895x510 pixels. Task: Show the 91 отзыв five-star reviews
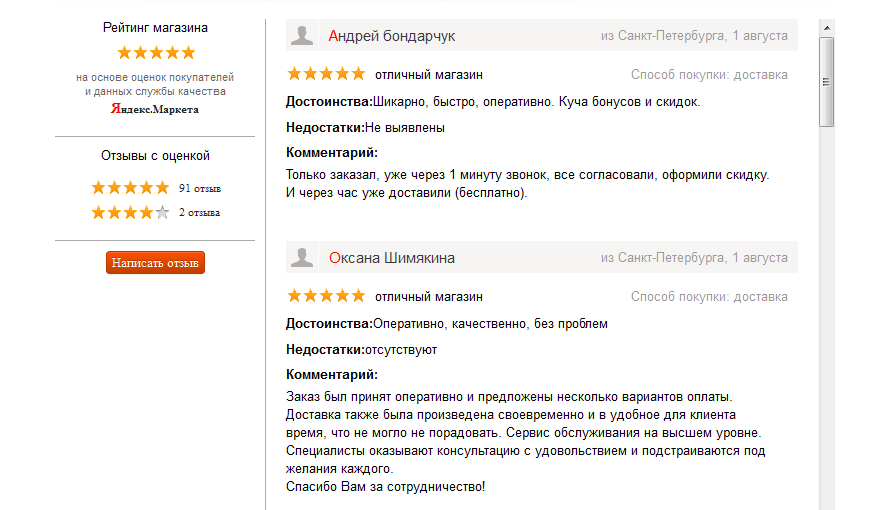point(200,188)
